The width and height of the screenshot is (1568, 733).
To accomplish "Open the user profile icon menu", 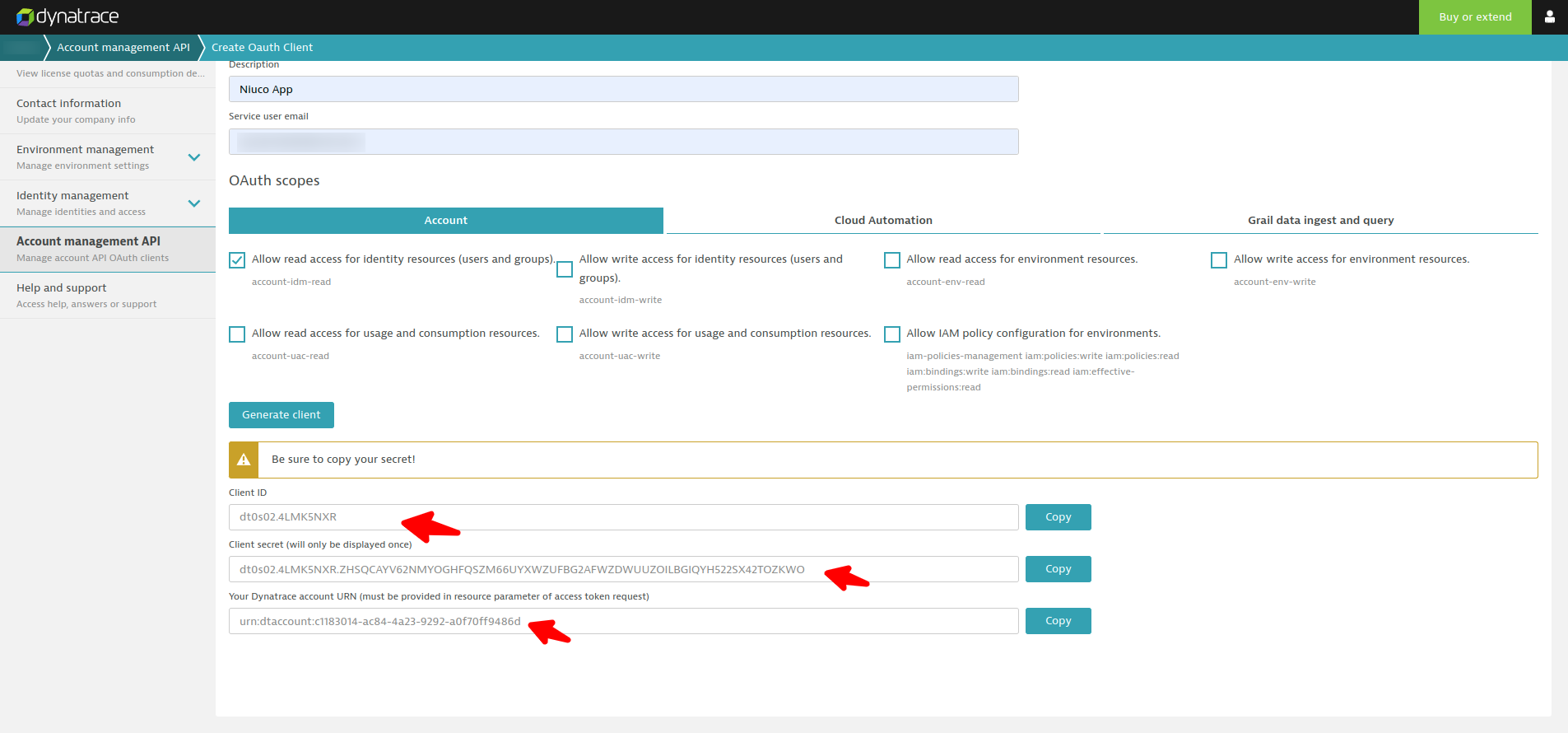I will point(1550,16).
